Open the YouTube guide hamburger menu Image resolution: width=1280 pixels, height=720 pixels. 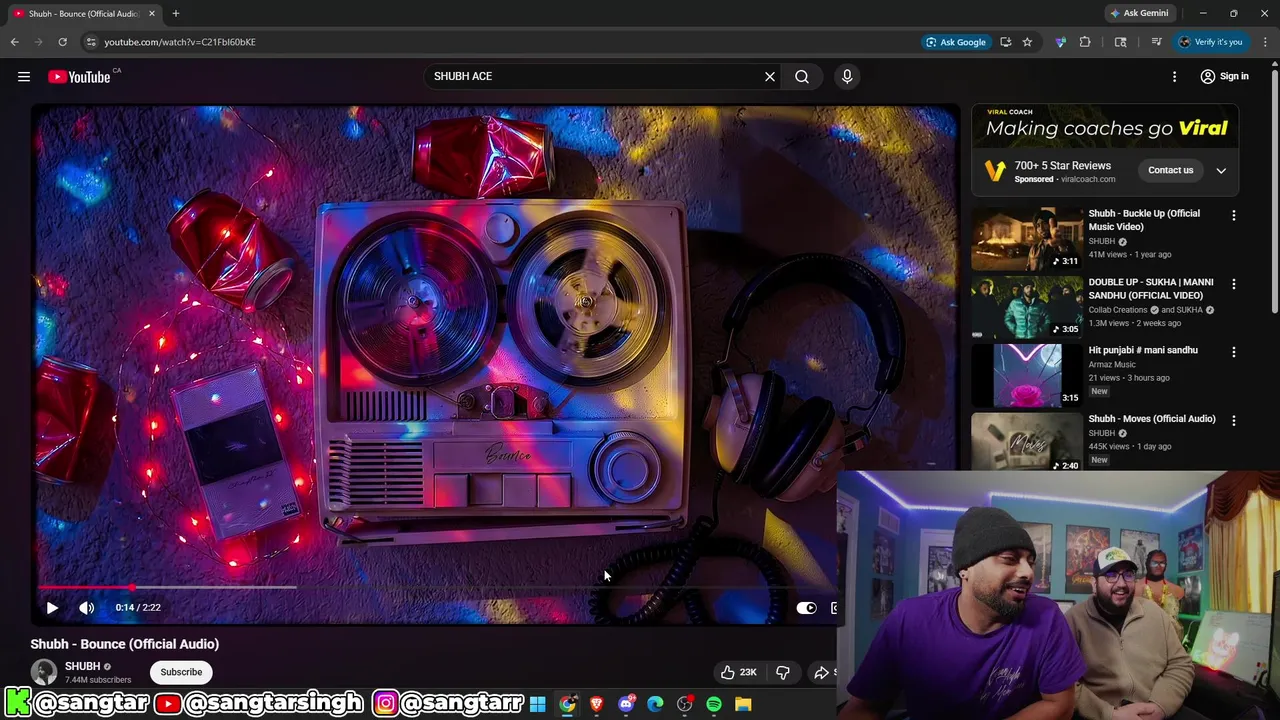coord(24,77)
